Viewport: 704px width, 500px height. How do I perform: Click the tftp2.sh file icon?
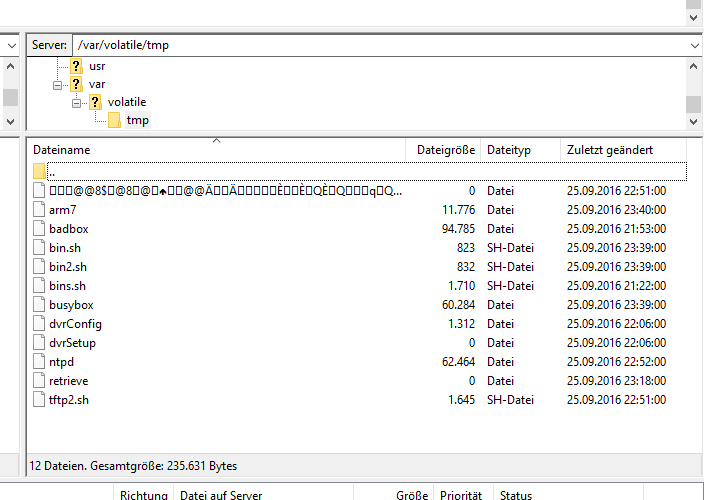(39, 400)
